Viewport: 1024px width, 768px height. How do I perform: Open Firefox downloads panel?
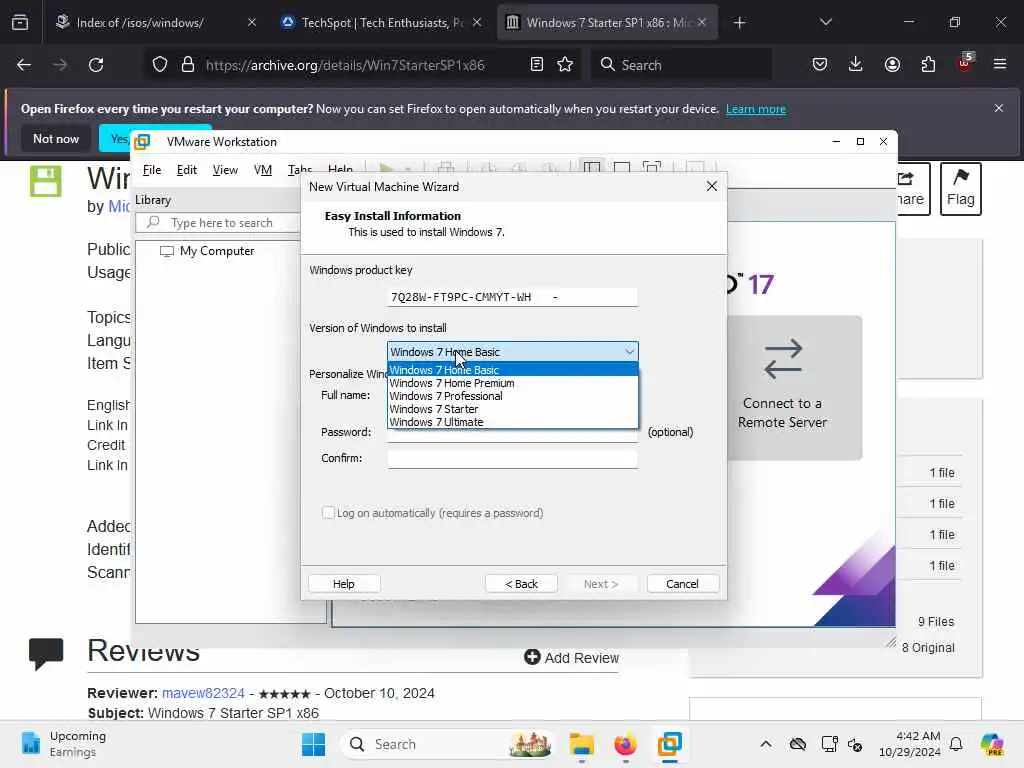[x=856, y=65]
